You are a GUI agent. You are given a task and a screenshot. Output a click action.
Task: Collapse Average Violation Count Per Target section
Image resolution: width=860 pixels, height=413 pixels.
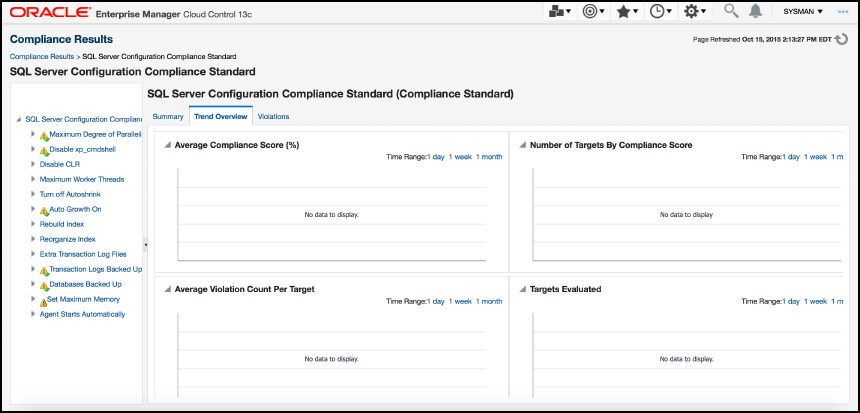click(167, 290)
